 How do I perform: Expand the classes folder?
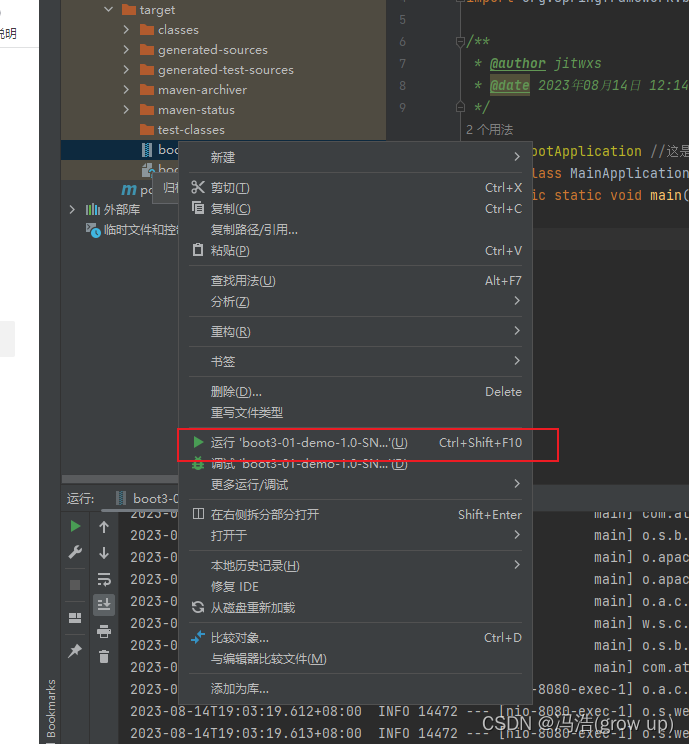coord(126,29)
